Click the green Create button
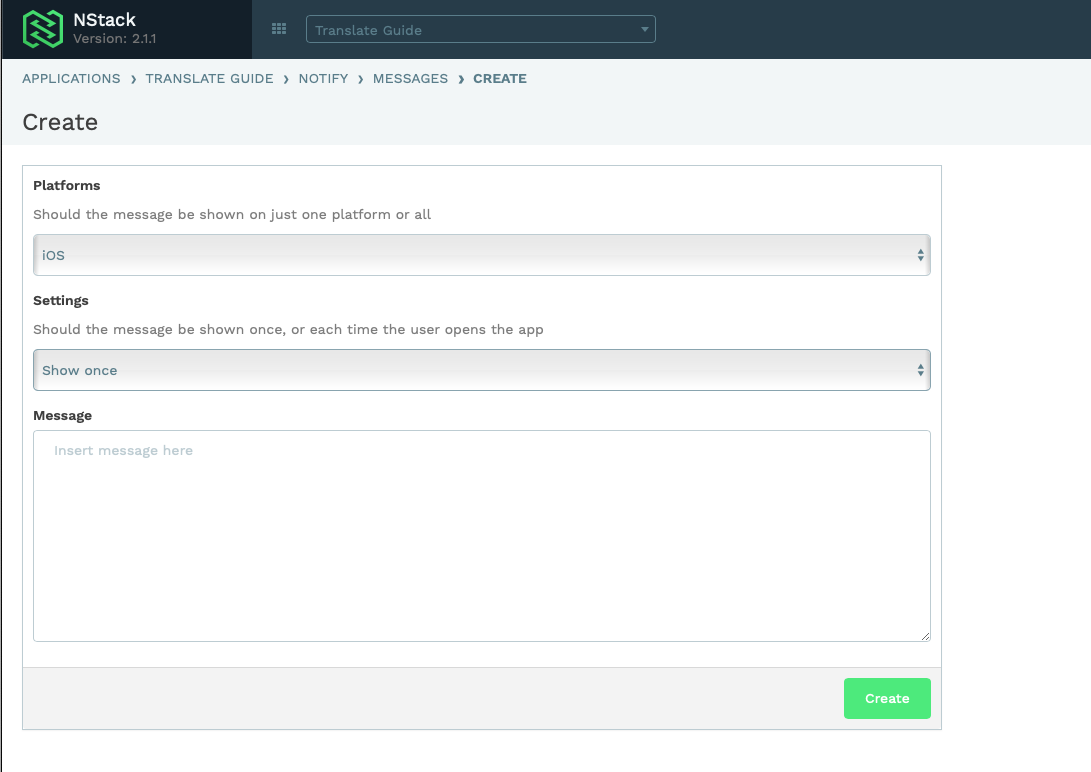The height and width of the screenshot is (772, 1091). 887,698
